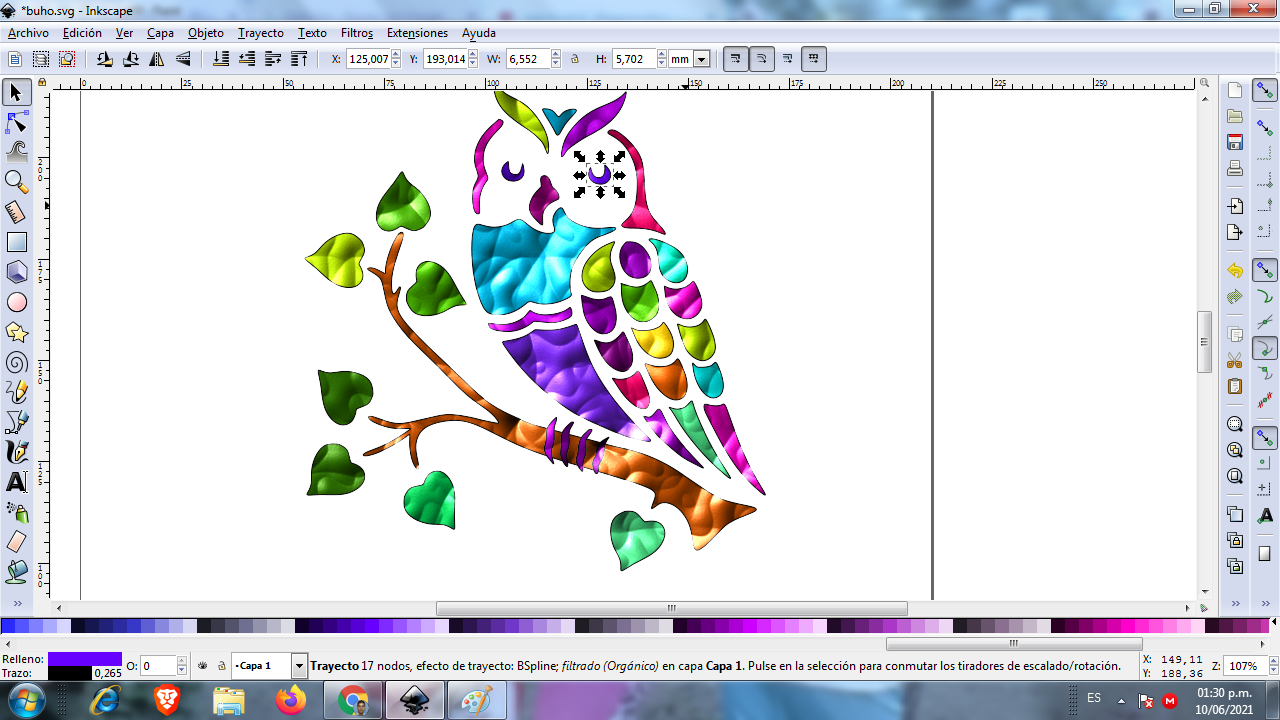The width and height of the screenshot is (1280, 720).
Task: Select the Star polygon tool
Action: click(16, 332)
